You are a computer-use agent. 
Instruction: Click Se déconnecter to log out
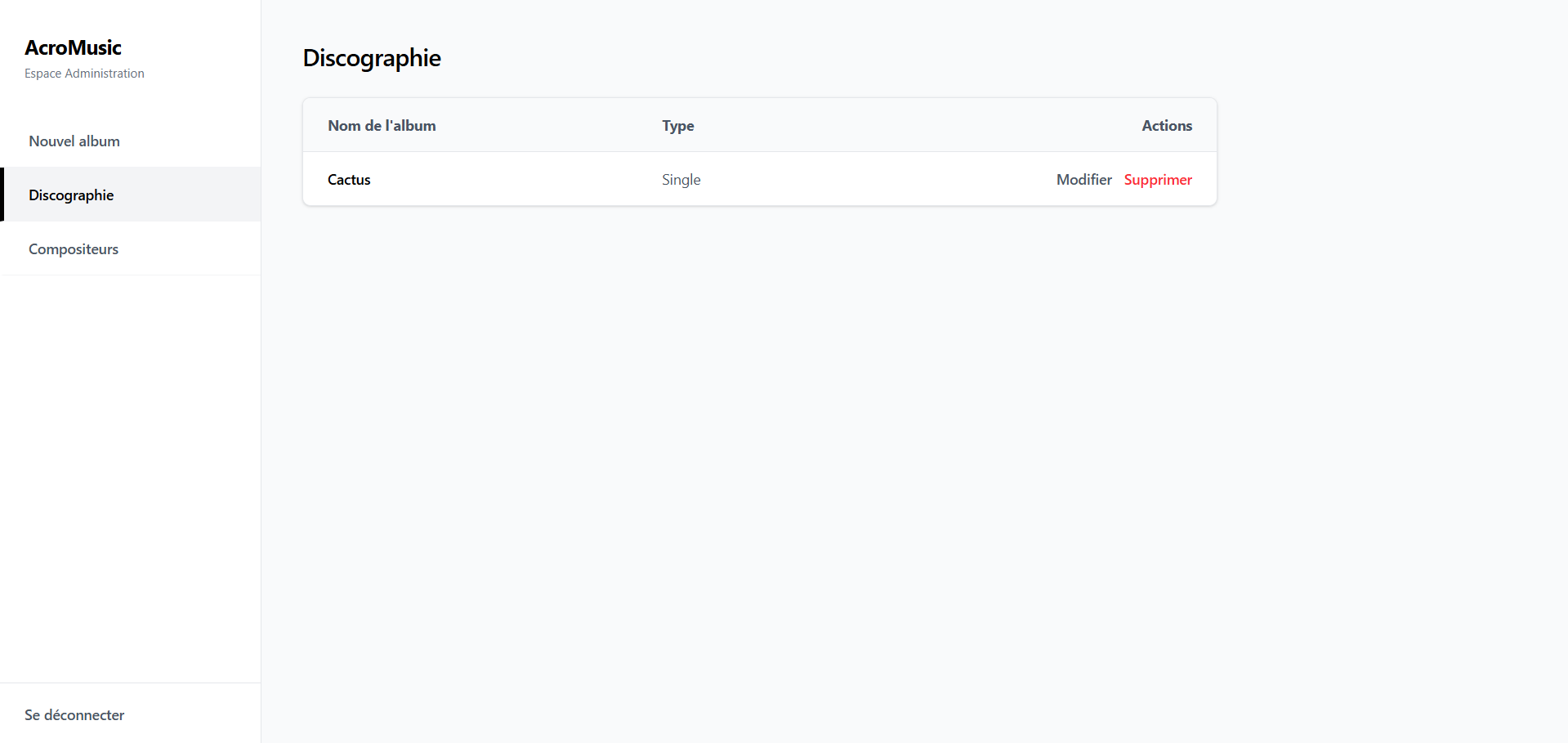[x=74, y=715]
